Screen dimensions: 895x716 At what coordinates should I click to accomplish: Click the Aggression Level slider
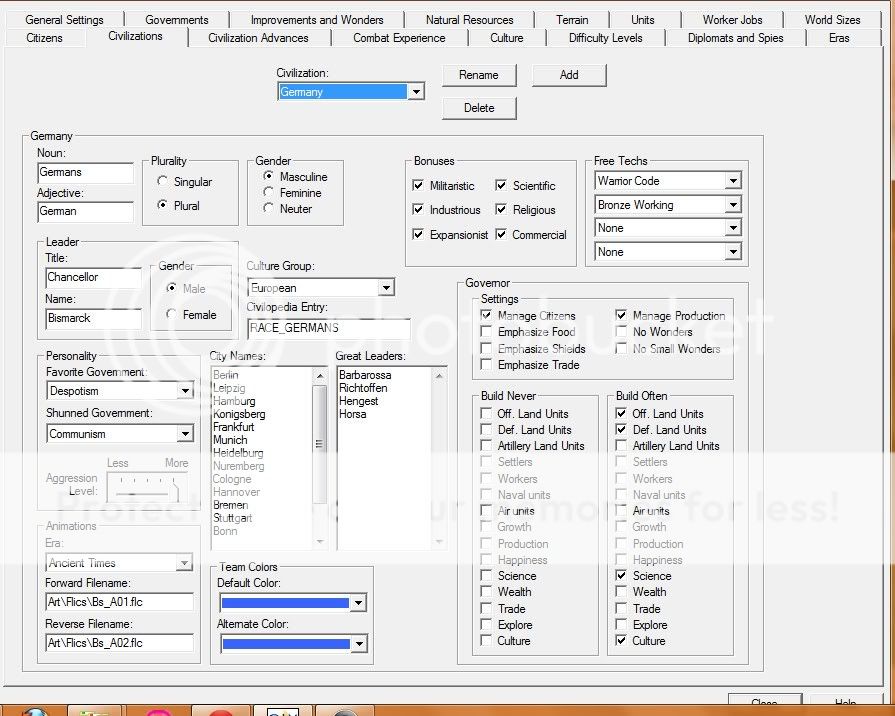coord(147,488)
